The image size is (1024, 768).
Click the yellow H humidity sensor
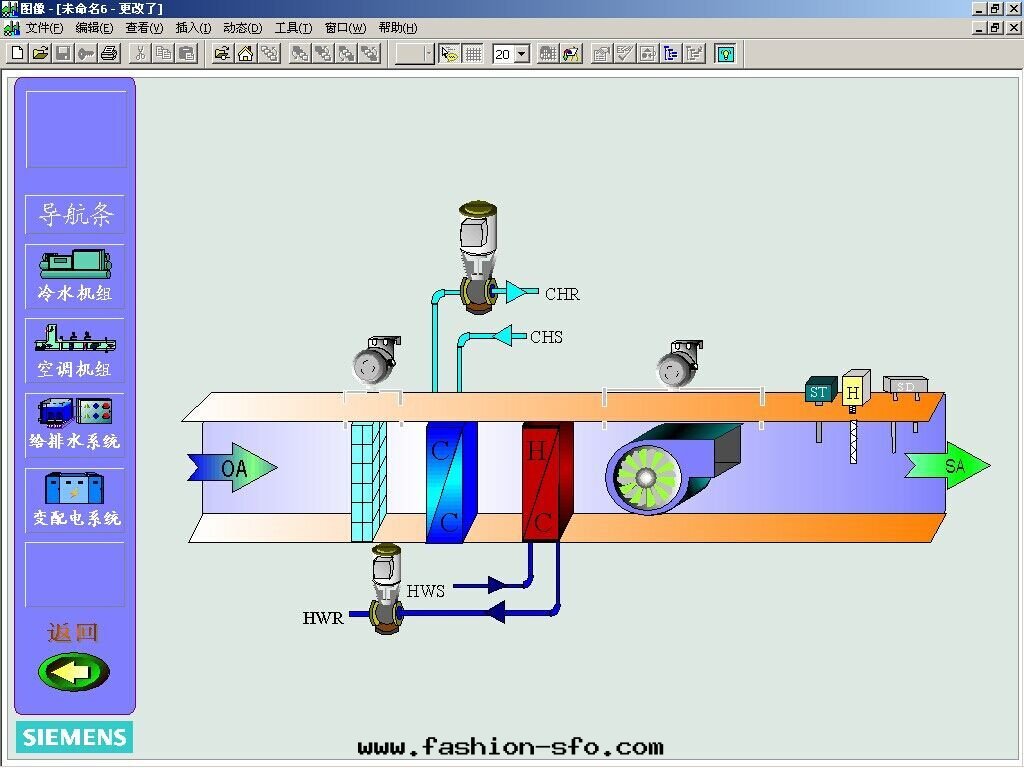(853, 392)
